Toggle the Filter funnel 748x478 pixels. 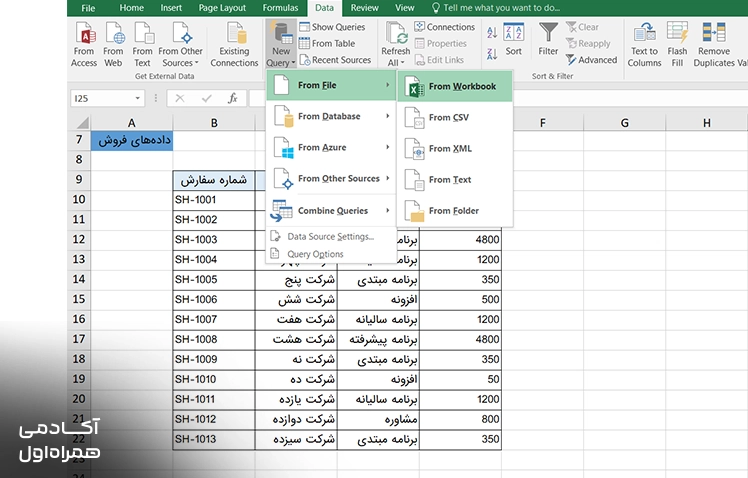(x=548, y=39)
